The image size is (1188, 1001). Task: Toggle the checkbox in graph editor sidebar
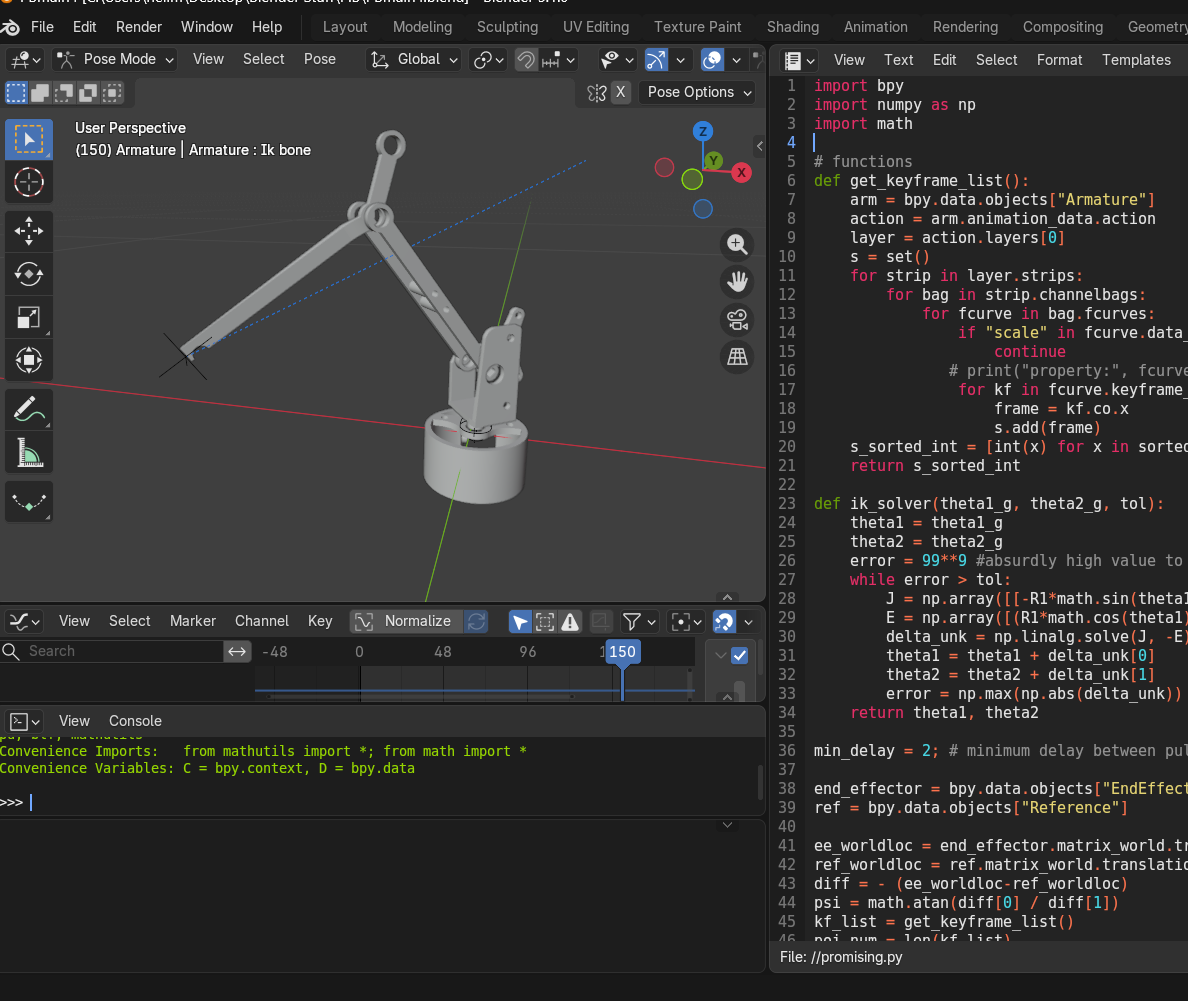pyautogui.click(x=740, y=656)
